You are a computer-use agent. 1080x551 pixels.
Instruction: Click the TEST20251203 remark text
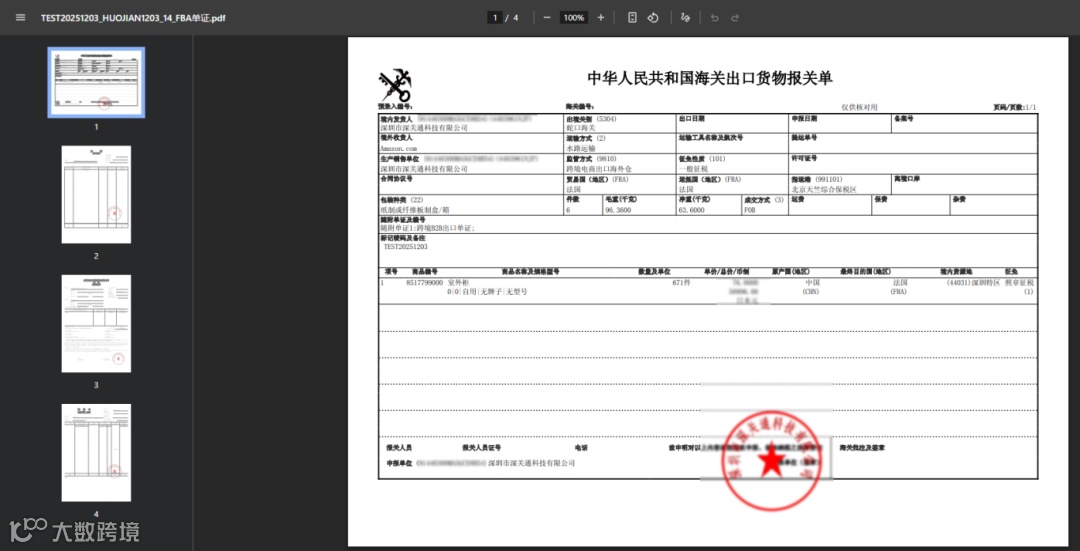pos(406,247)
